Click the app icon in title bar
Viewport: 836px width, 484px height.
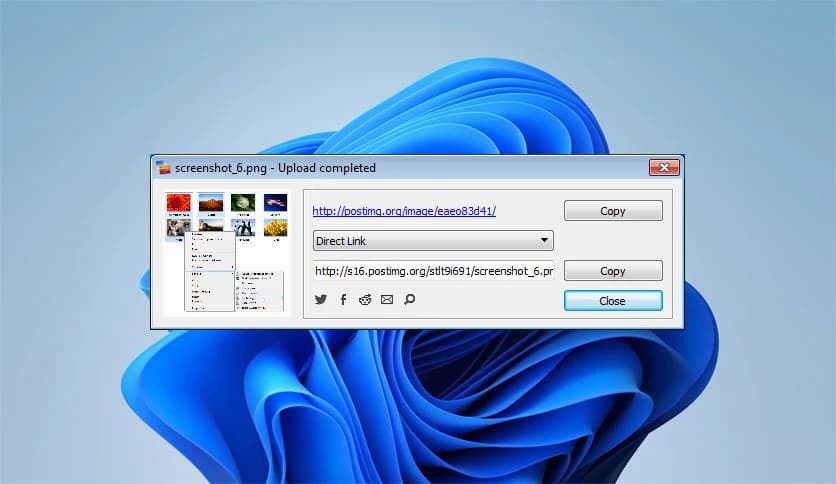(164, 168)
